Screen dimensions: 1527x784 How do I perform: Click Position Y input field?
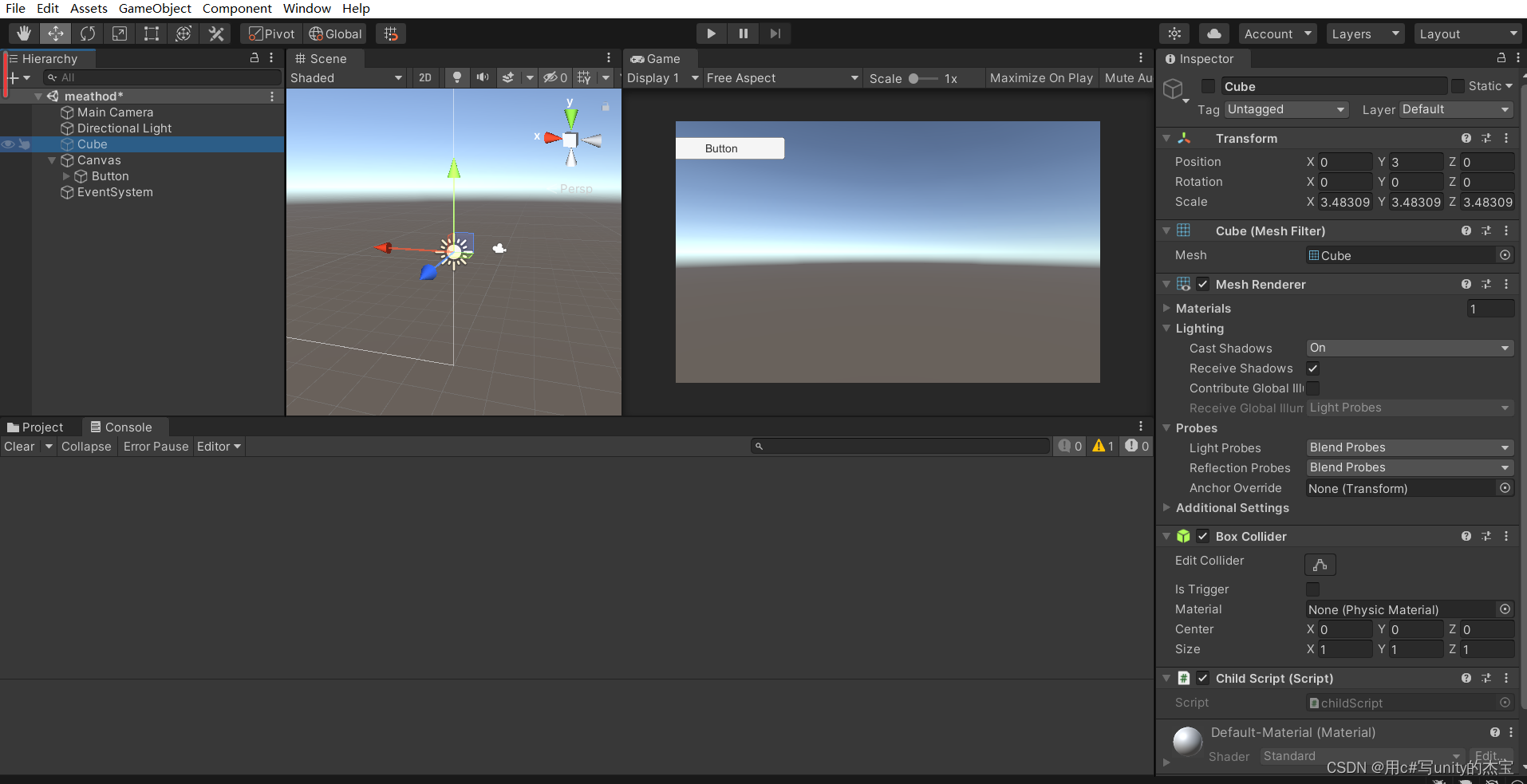pos(1416,162)
